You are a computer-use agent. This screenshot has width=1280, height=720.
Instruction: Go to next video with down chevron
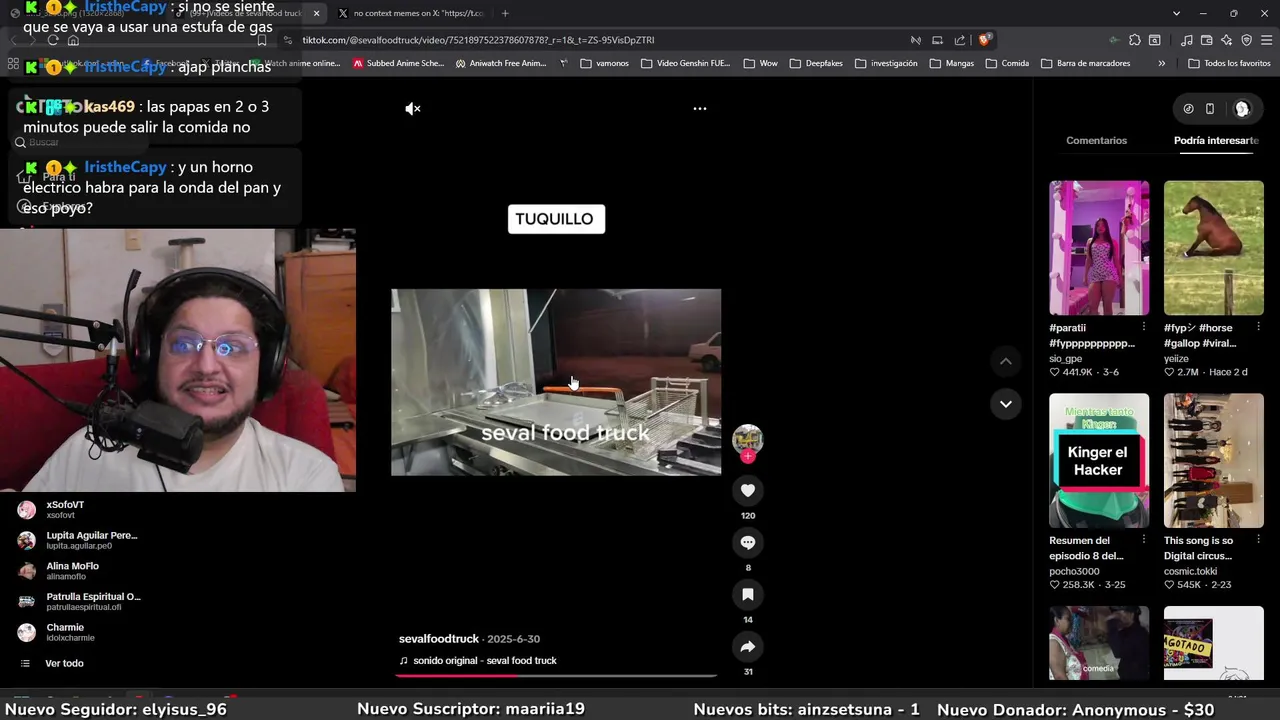tap(1006, 404)
